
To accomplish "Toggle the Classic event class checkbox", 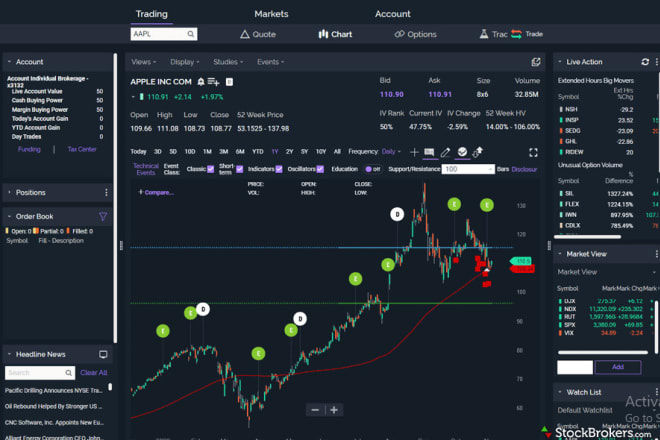I will tap(210, 169).
